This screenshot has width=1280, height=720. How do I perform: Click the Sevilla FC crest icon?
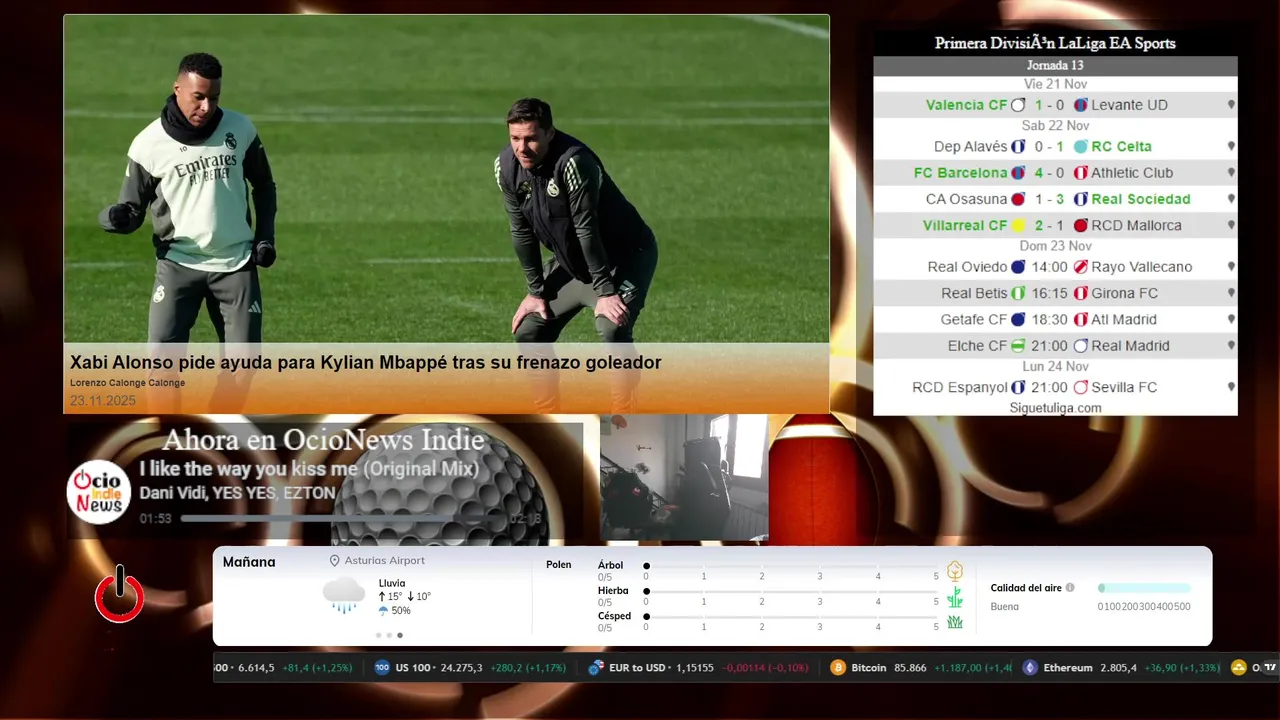[x=1080, y=387]
